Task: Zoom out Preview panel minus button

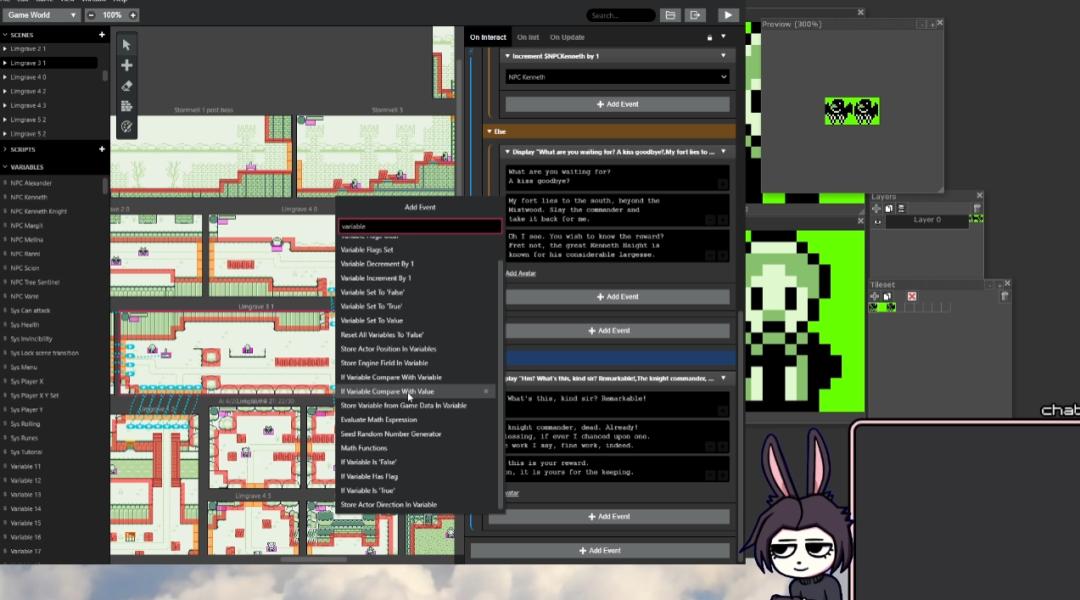Action: [x=921, y=25]
